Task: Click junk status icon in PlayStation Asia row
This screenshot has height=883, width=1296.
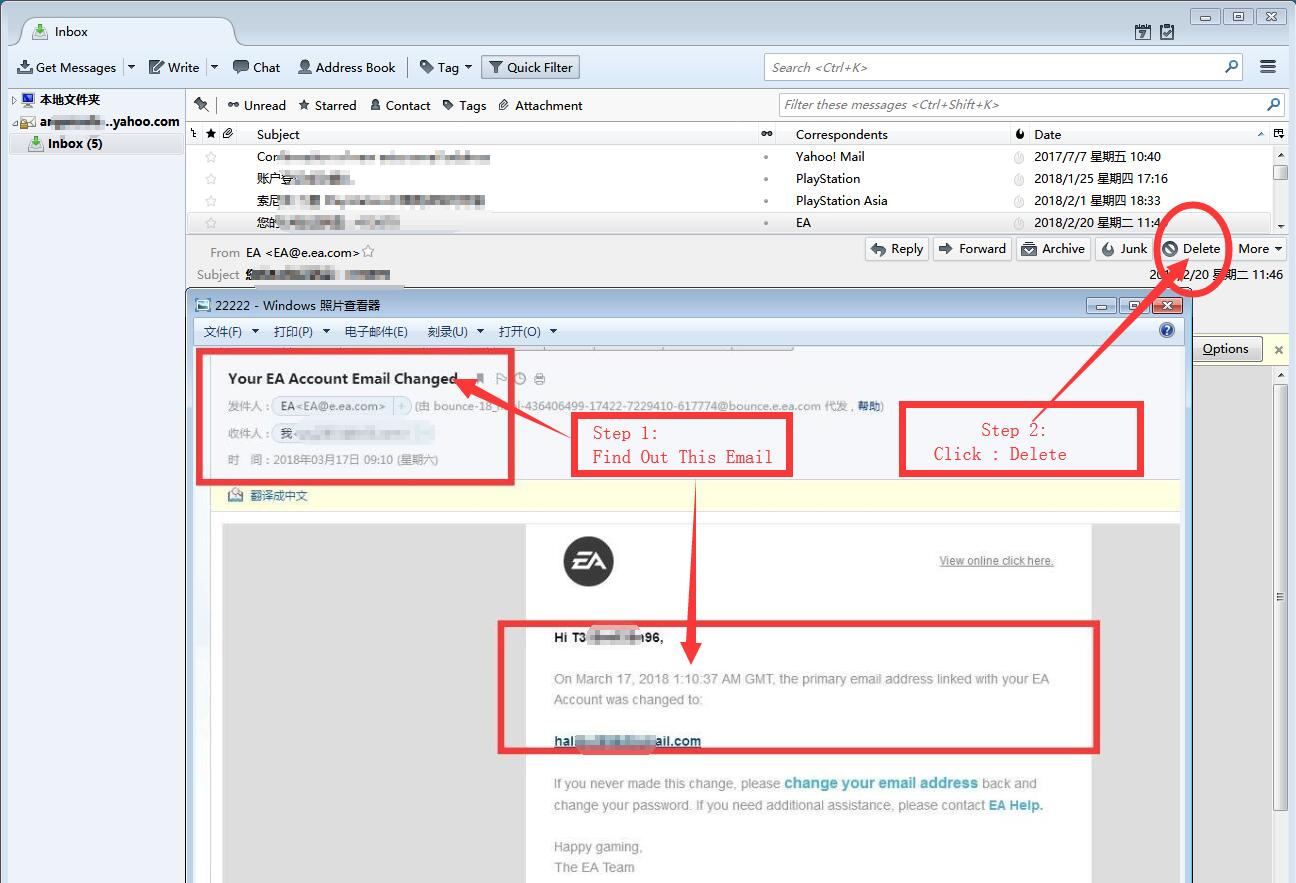Action: click(1019, 201)
